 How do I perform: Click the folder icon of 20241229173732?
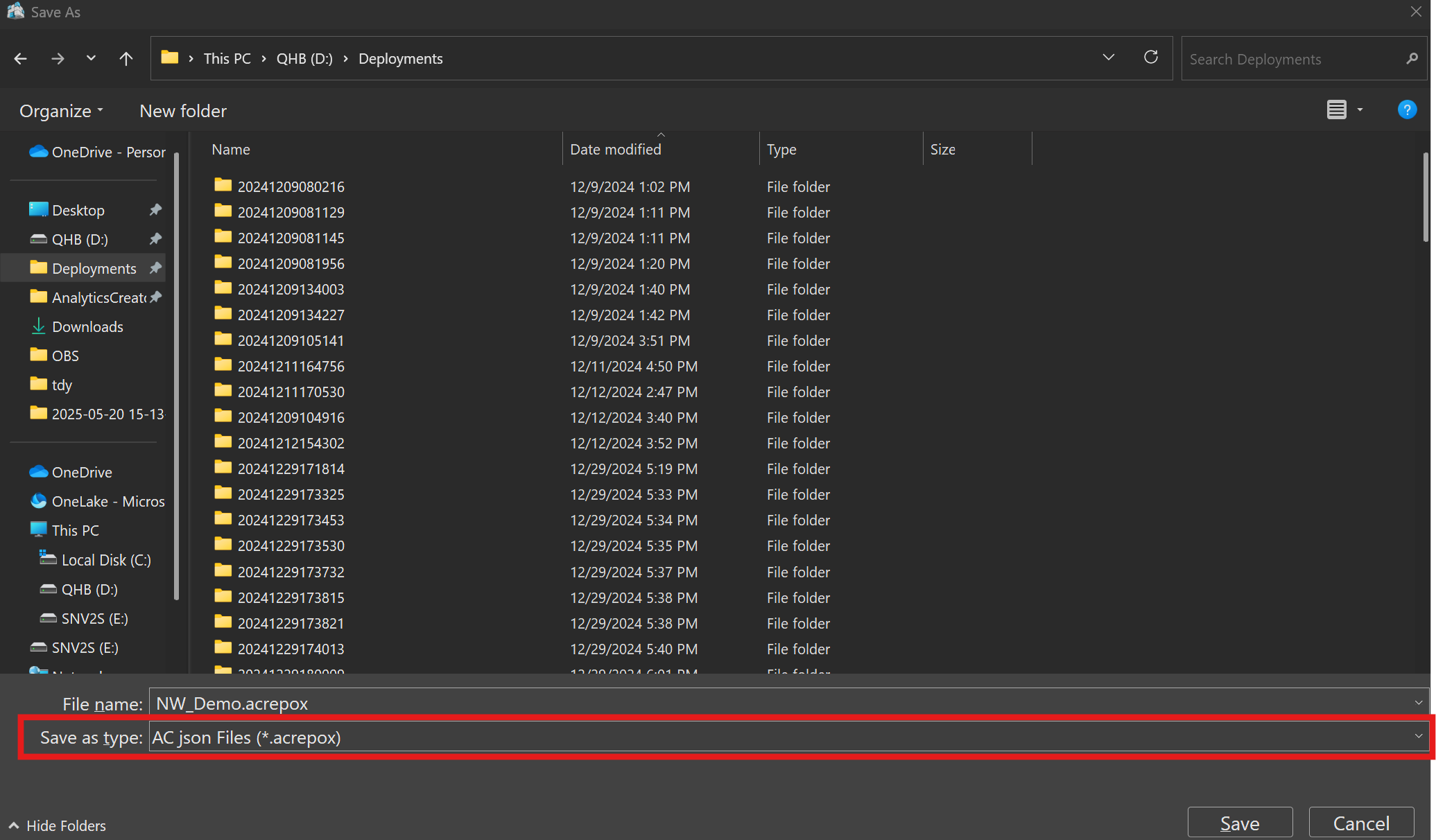point(223,570)
